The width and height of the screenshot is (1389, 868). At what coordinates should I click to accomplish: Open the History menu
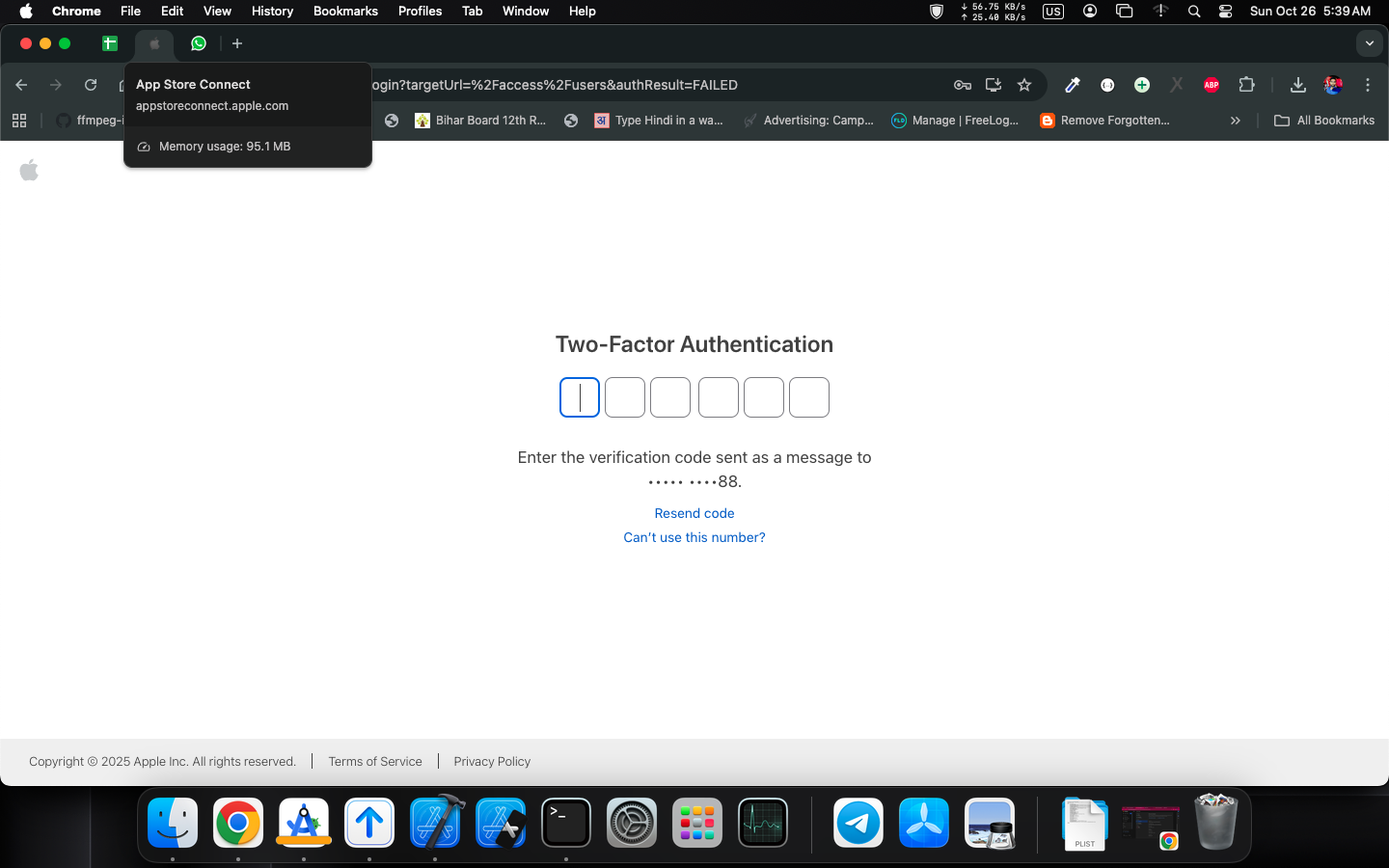point(272,11)
